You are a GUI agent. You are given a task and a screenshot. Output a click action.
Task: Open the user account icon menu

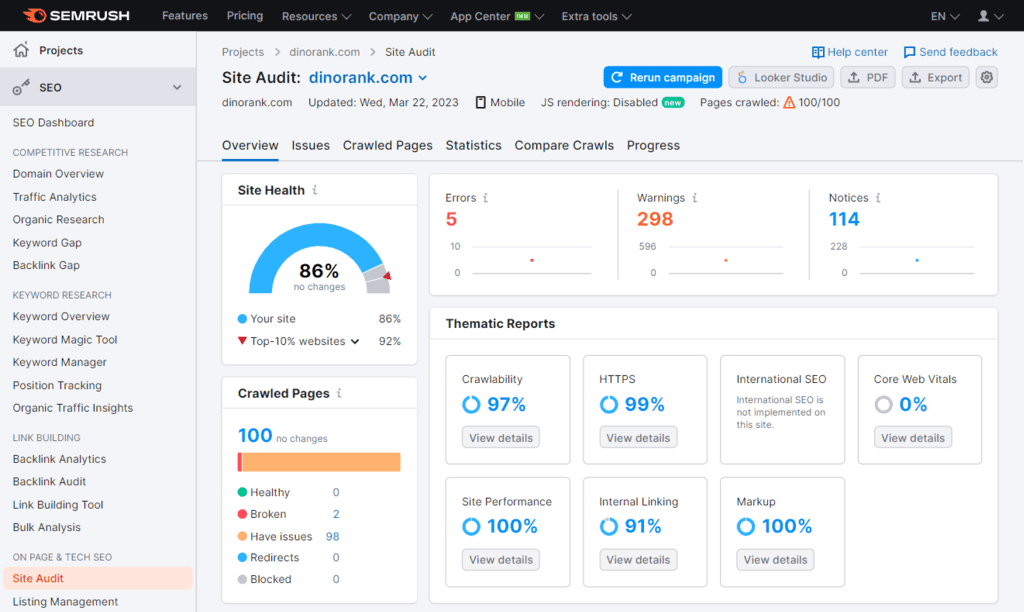click(x=990, y=16)
